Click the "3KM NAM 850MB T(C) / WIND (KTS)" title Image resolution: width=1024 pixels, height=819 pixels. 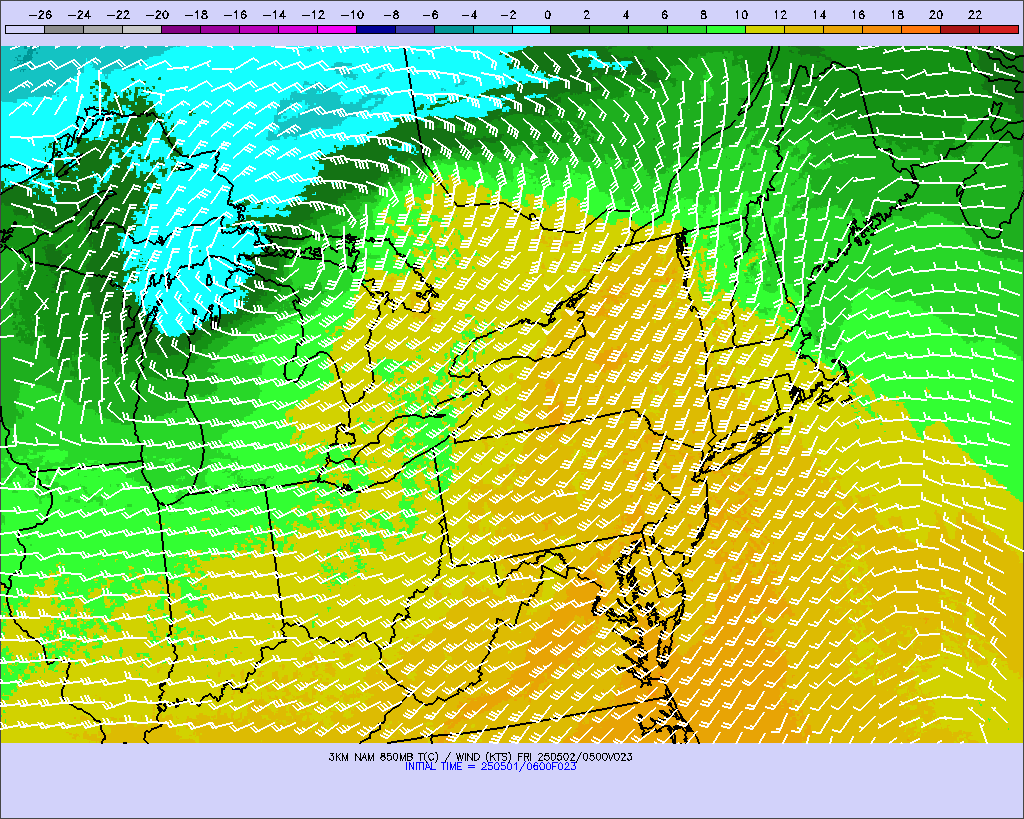click(x=421, y=757)
